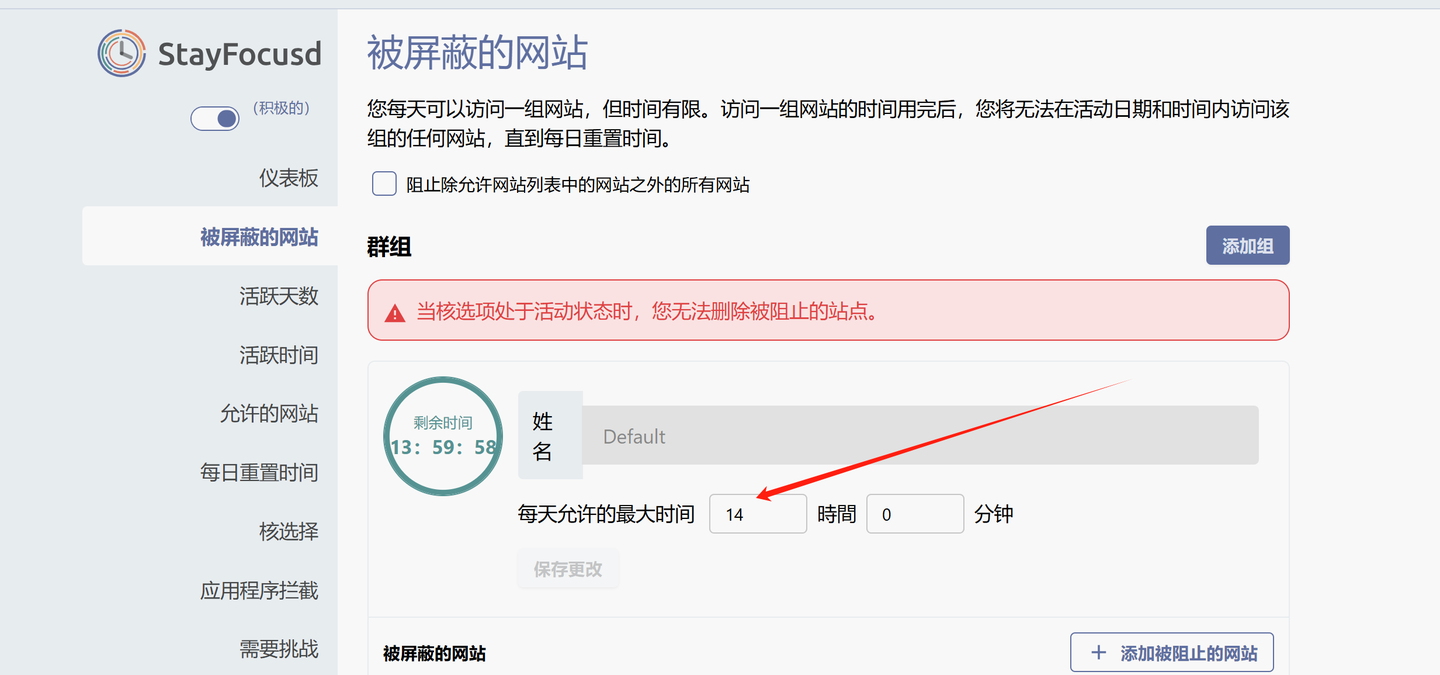Click the StayFocusd clock logo icon
The height and width of the screenshot is (675, 1440).
click(x=122, y=53)
